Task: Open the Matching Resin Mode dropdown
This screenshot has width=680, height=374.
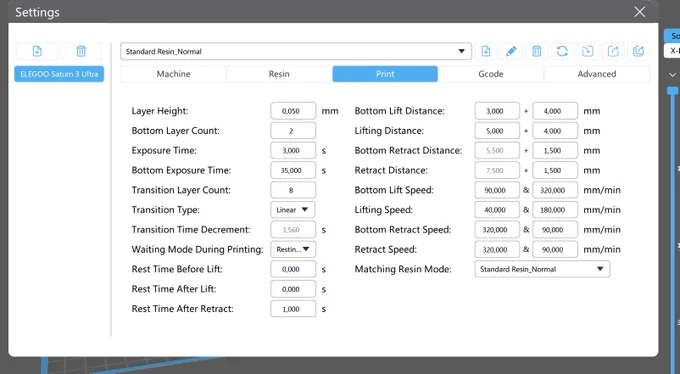Action: tap(542, 269)
